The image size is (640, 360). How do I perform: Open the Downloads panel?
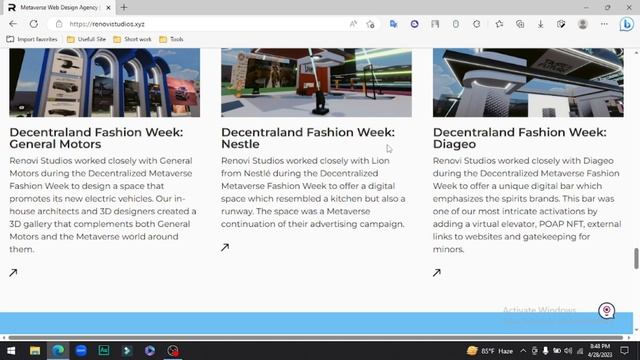point(540,24)
